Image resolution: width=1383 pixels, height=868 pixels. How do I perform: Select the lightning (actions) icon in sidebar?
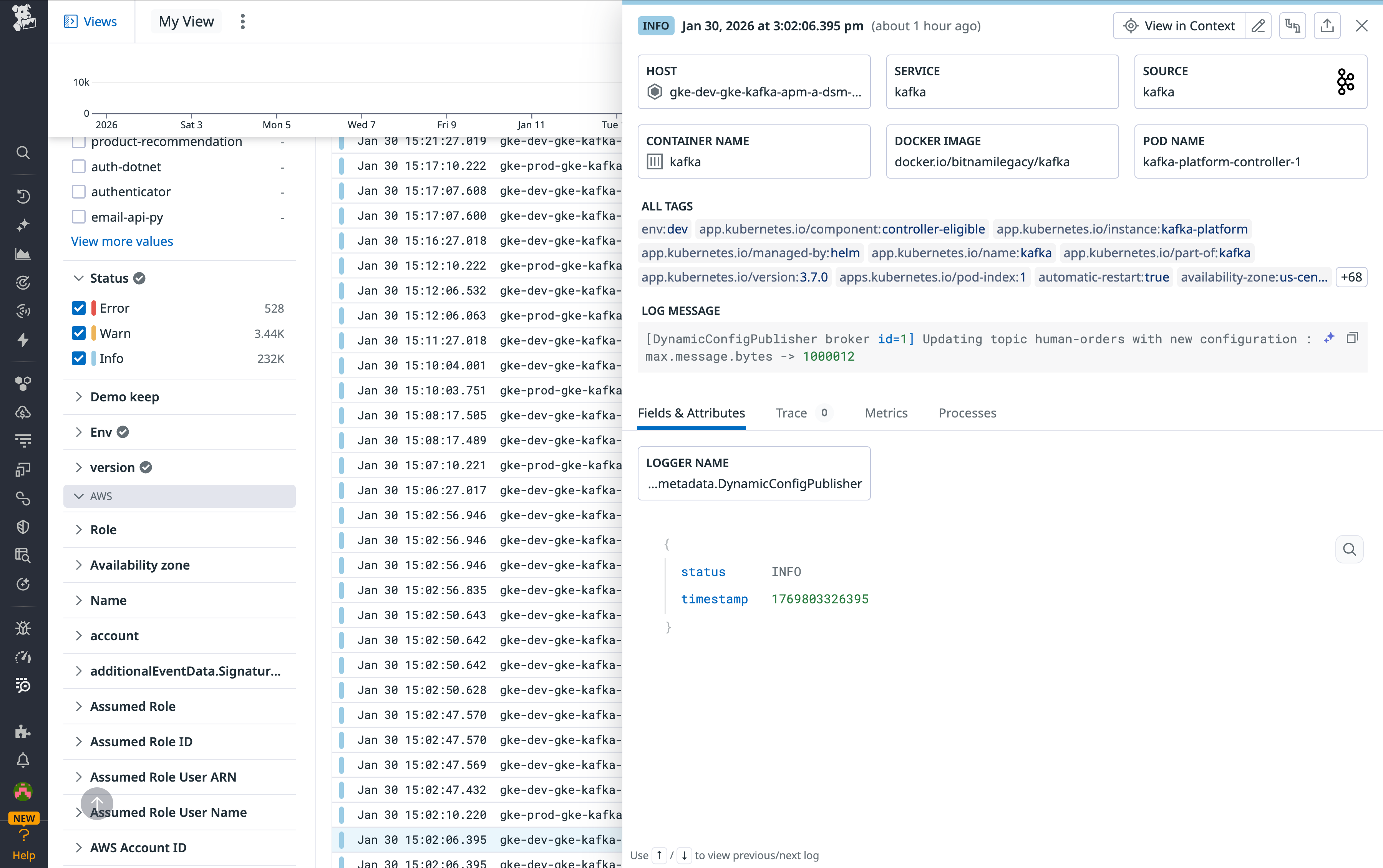[x=23, y=340]
